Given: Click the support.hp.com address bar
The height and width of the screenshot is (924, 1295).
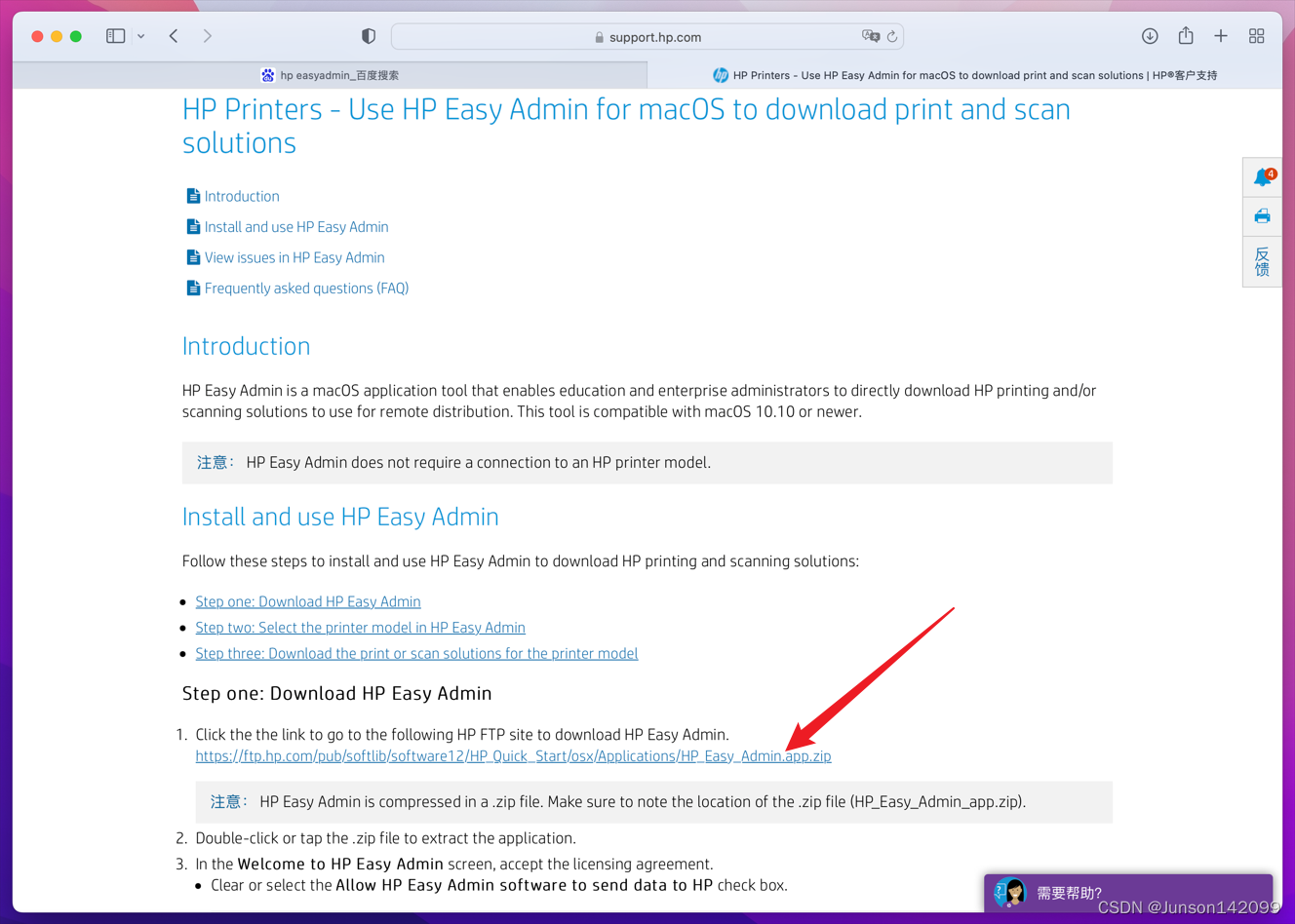Looking at the screenshot, I should [647, 37].
